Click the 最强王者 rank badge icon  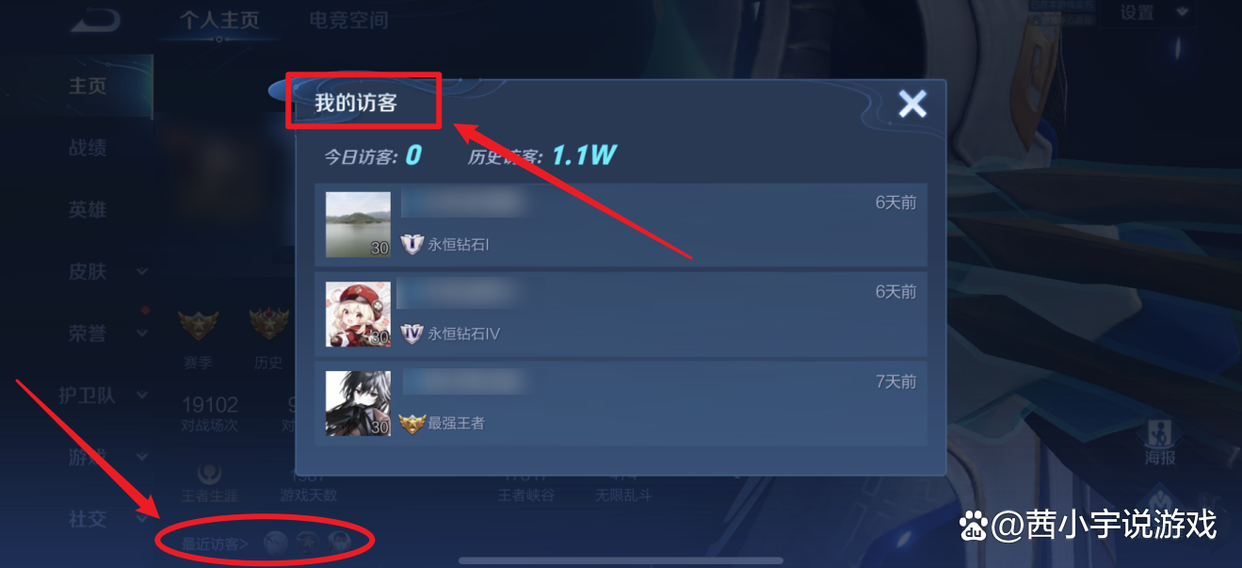412,423
